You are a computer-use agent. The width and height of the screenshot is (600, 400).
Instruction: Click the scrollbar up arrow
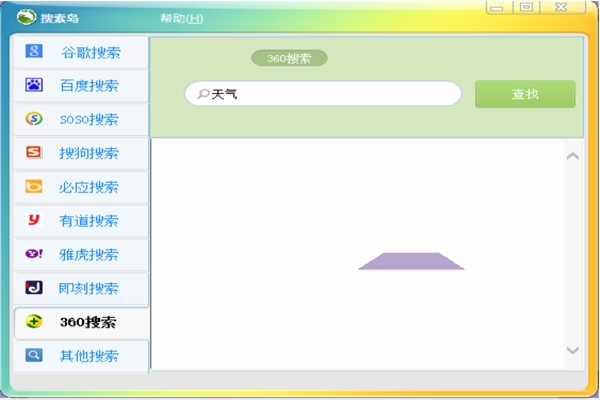(x=572, y=156)
